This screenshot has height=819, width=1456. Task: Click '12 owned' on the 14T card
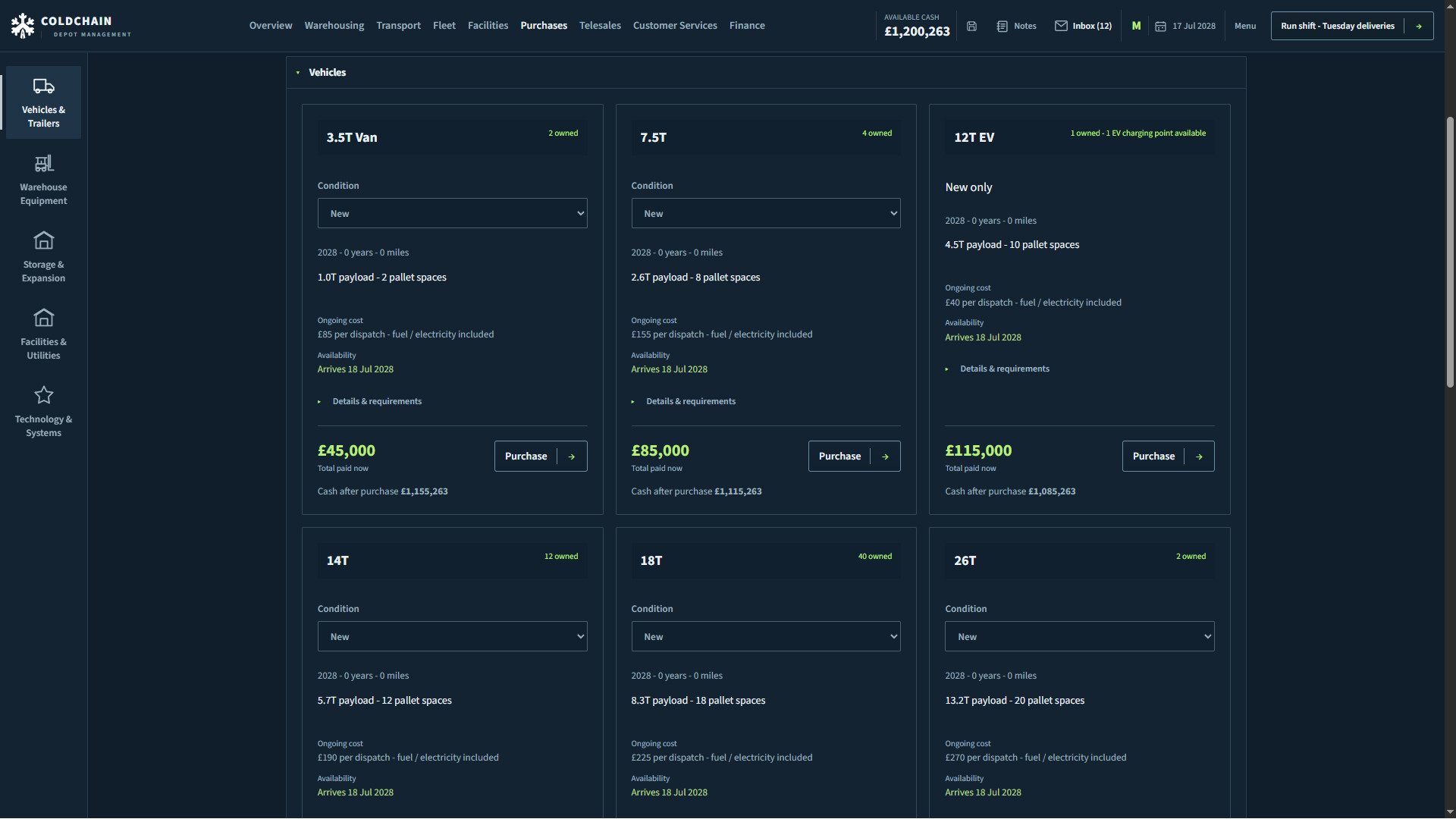coord(561,556)
